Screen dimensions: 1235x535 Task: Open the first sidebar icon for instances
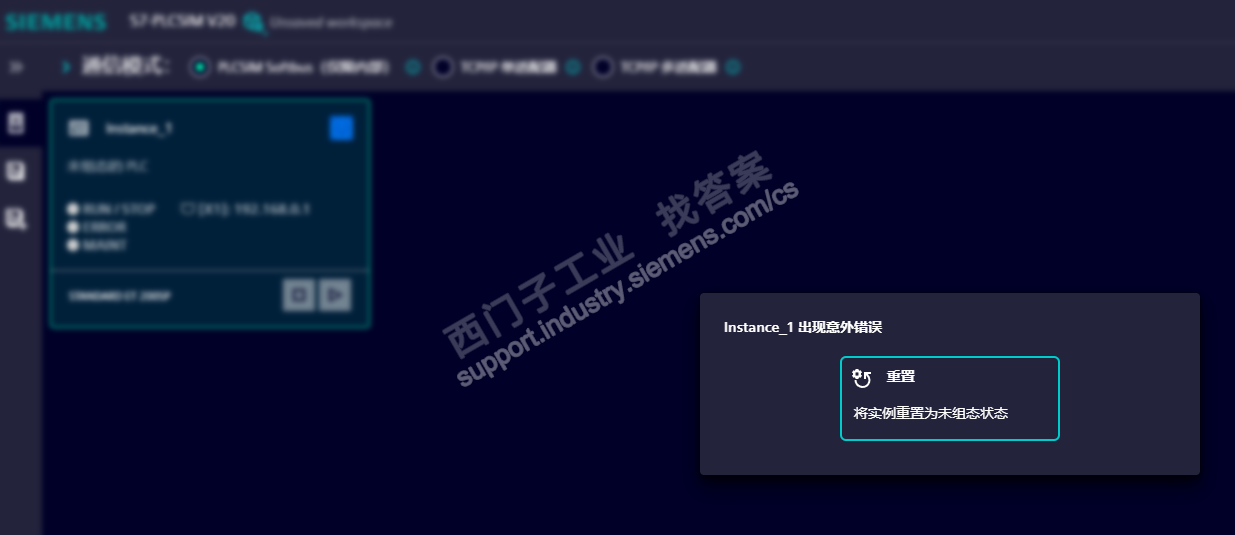[16, 124]
